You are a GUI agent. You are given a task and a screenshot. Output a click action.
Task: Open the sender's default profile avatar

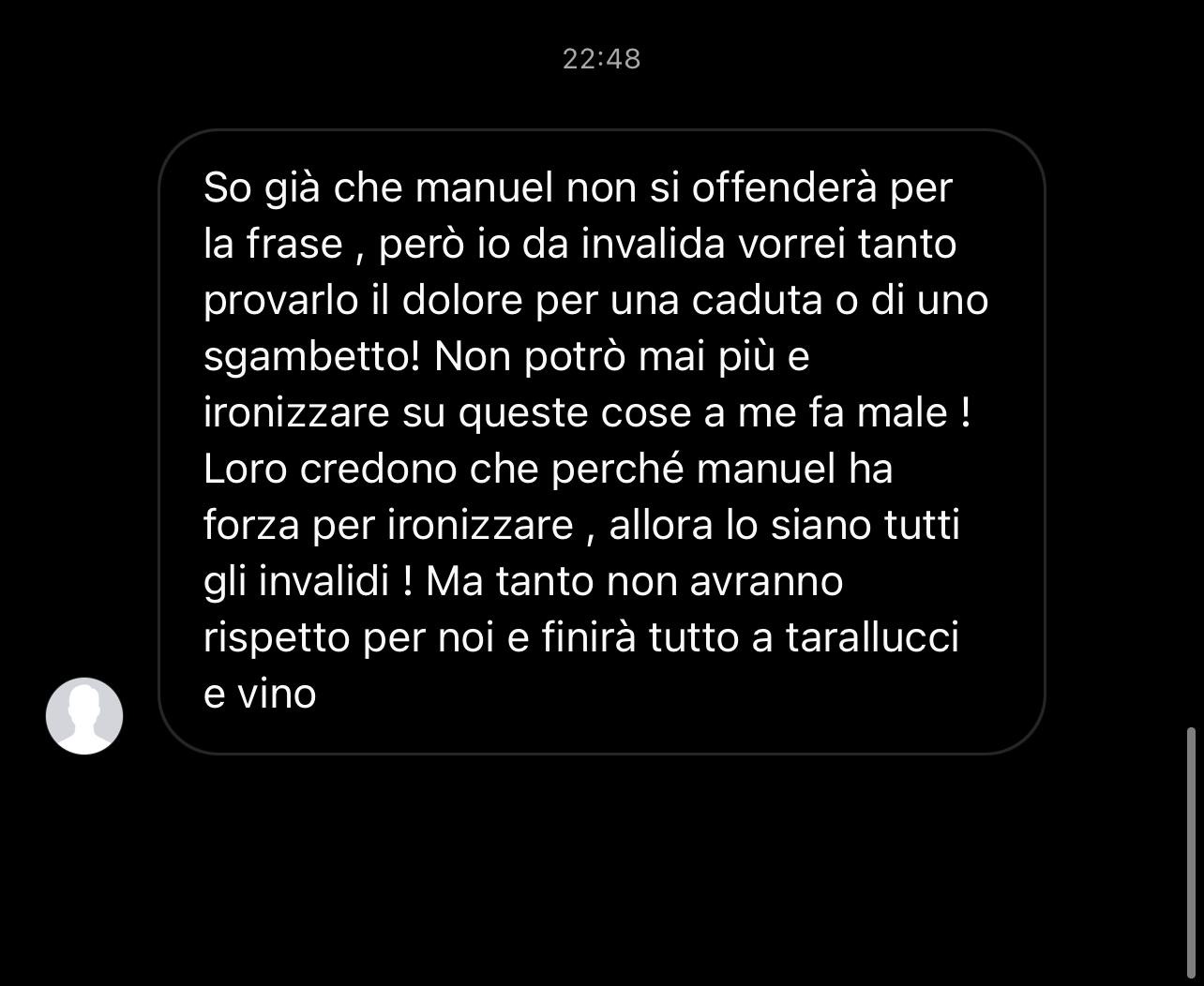(84, 715)
